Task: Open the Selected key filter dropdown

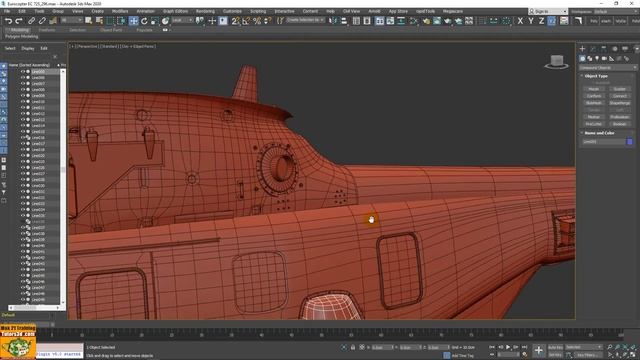Action: 584,347
